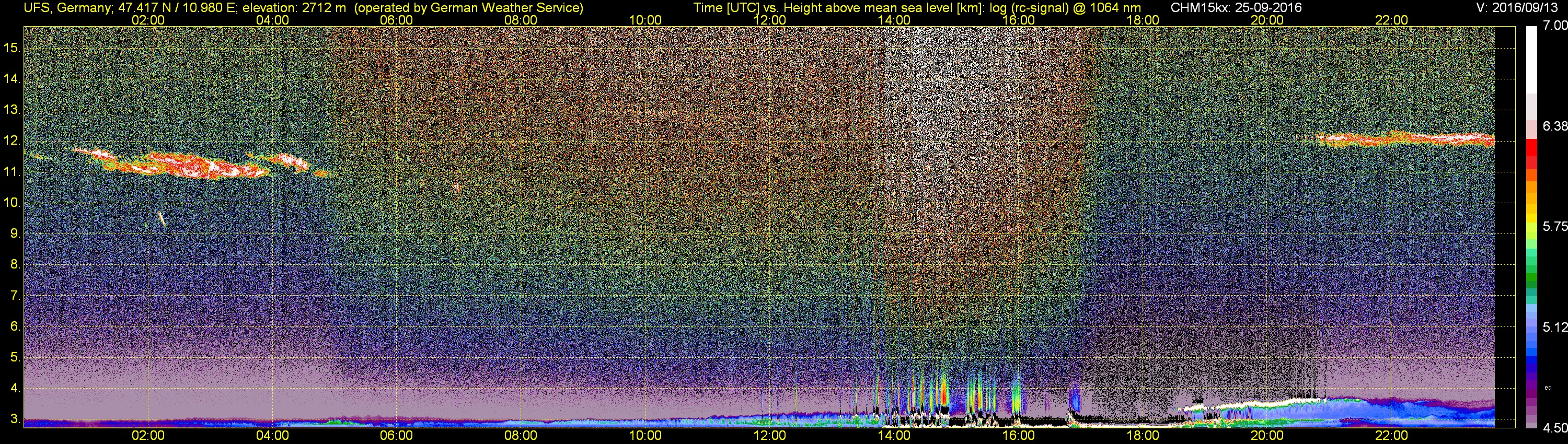Image resolution: width=1568 pixels, height=444 pixels.
Task: Click the 22:00 label on top time axis
Action: tap(1391, 20)
